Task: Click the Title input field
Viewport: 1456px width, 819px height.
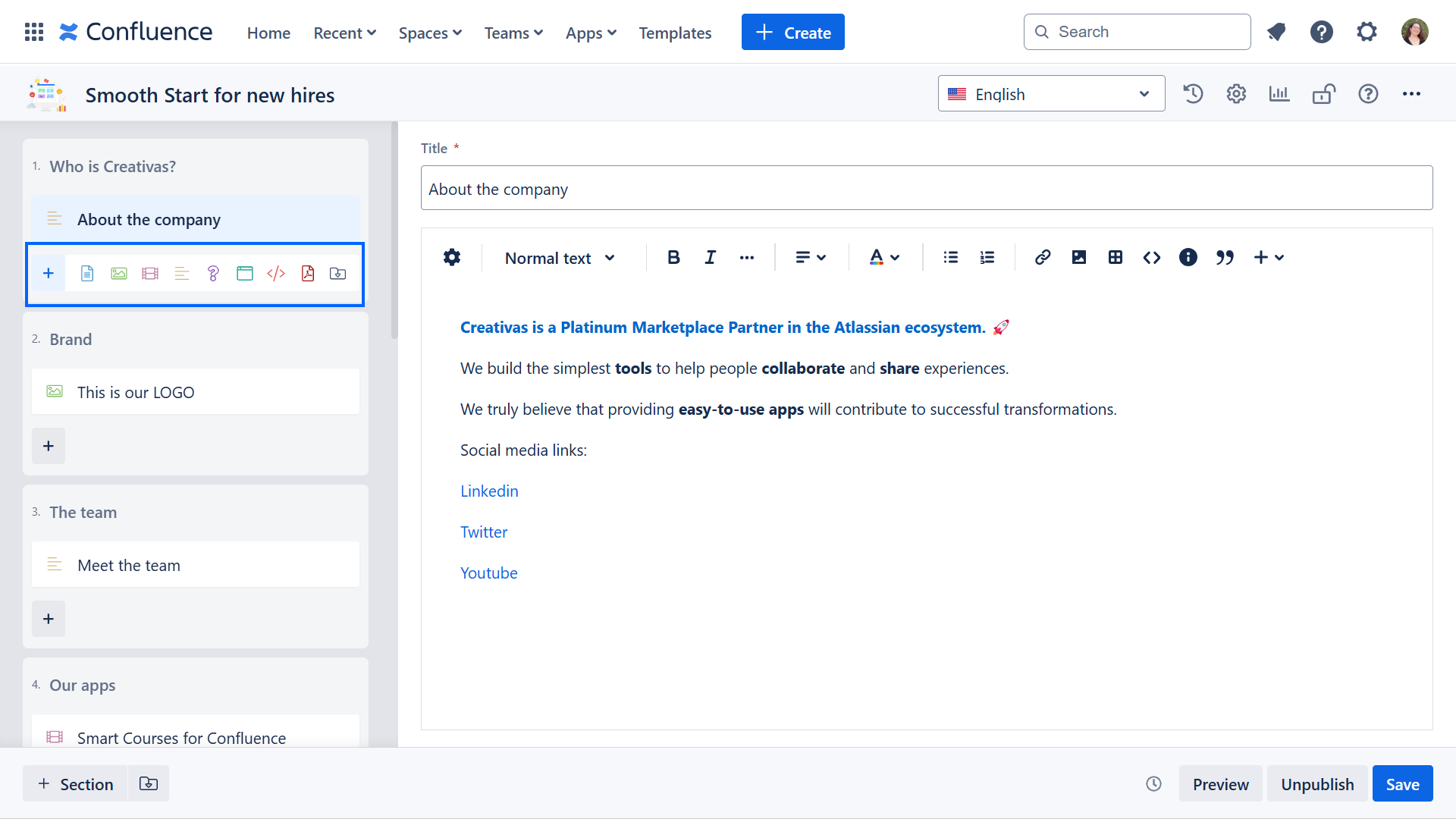Action: 926,189
